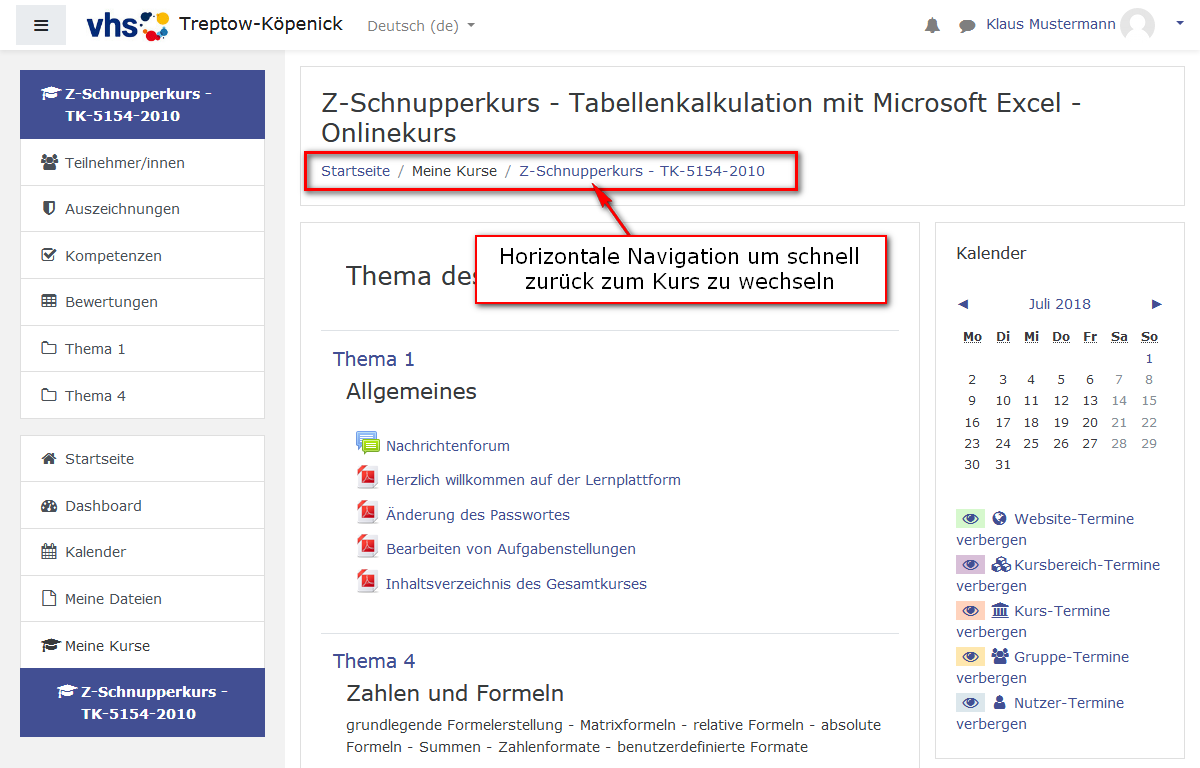This screenshot has height=768, width=1200.
Task: Click the vhs logo
Action: point(128,25)
